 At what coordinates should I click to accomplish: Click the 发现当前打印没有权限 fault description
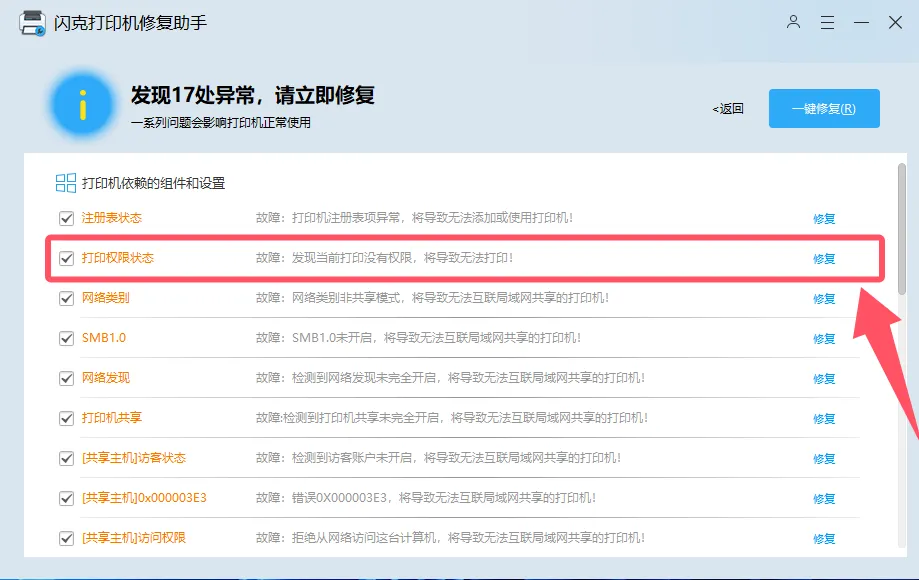384,258
